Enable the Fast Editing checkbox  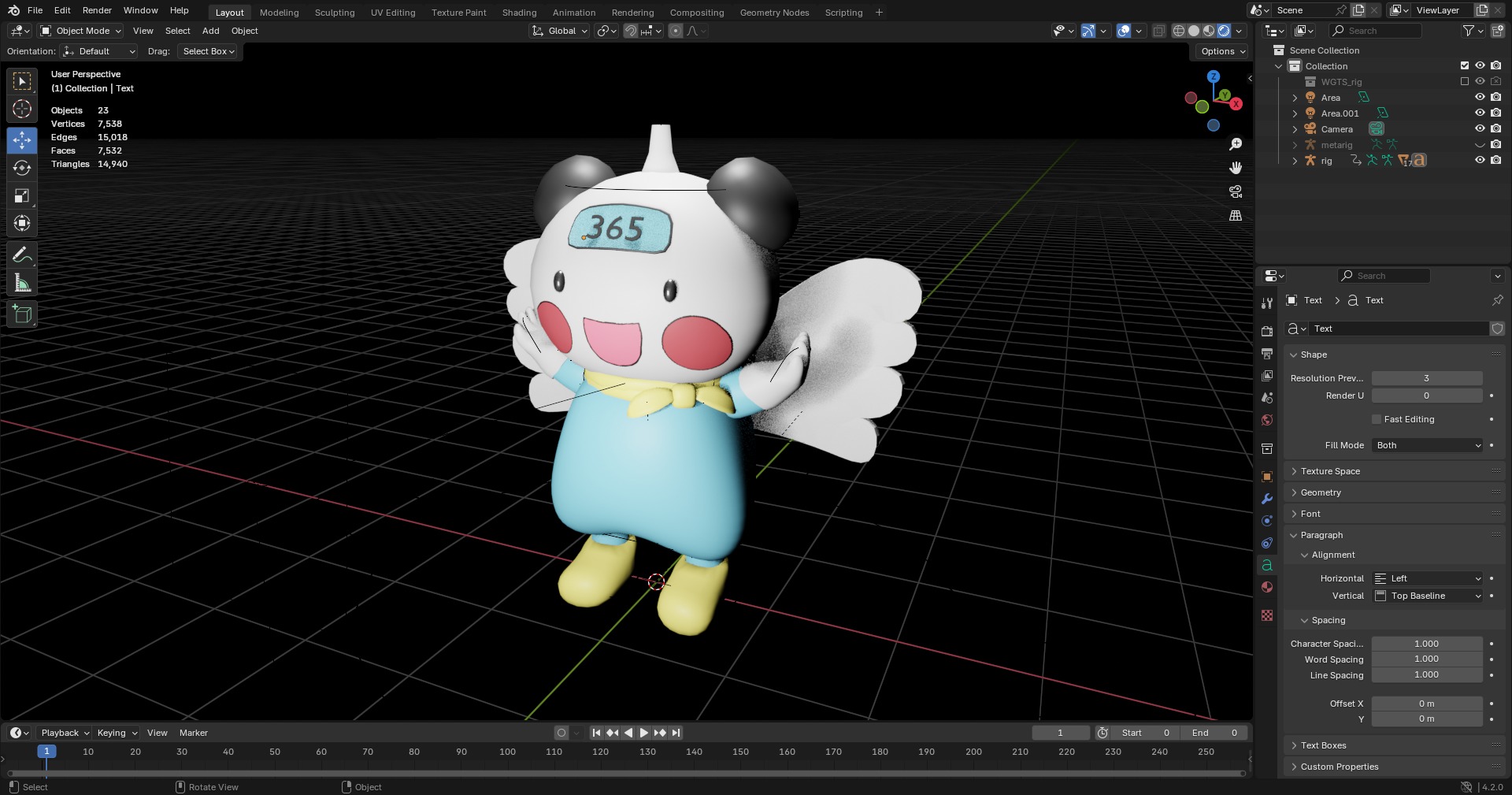(x=1377, y=419)
